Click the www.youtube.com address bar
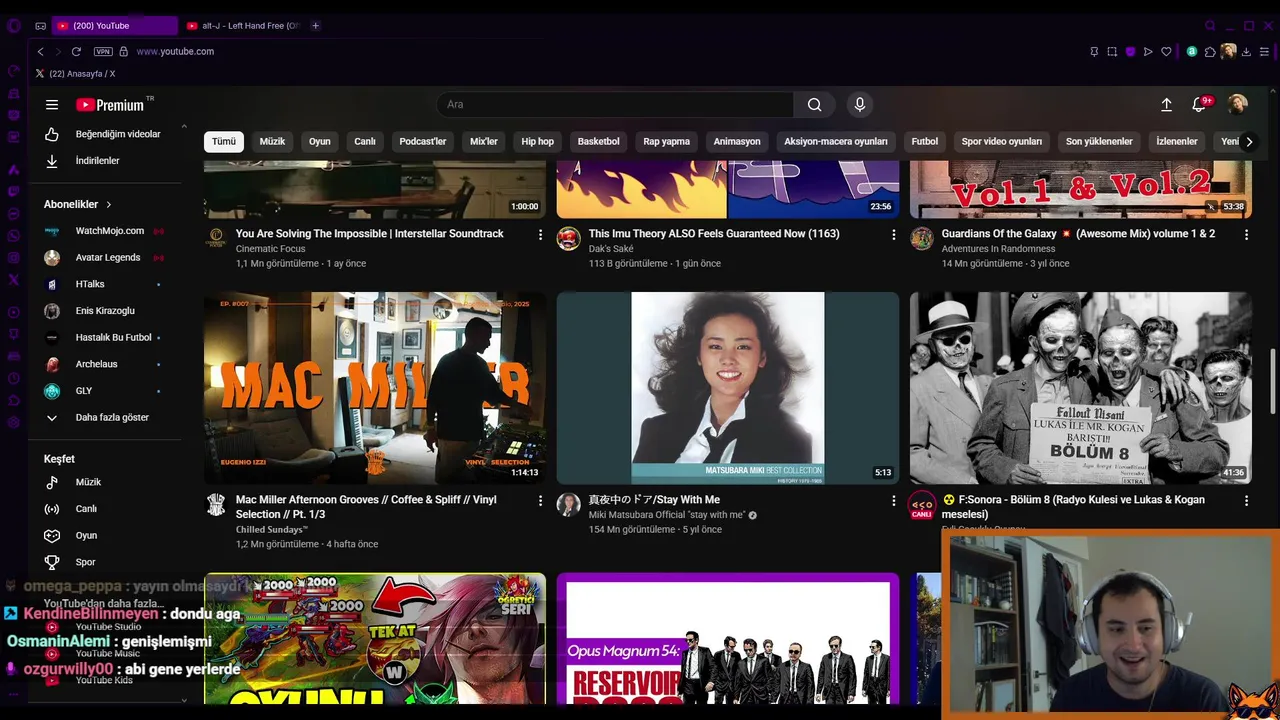 point(175,51)
